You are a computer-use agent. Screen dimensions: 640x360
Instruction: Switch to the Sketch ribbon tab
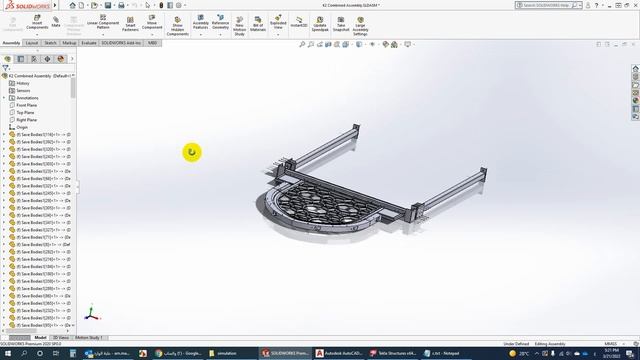click(50, 43)
